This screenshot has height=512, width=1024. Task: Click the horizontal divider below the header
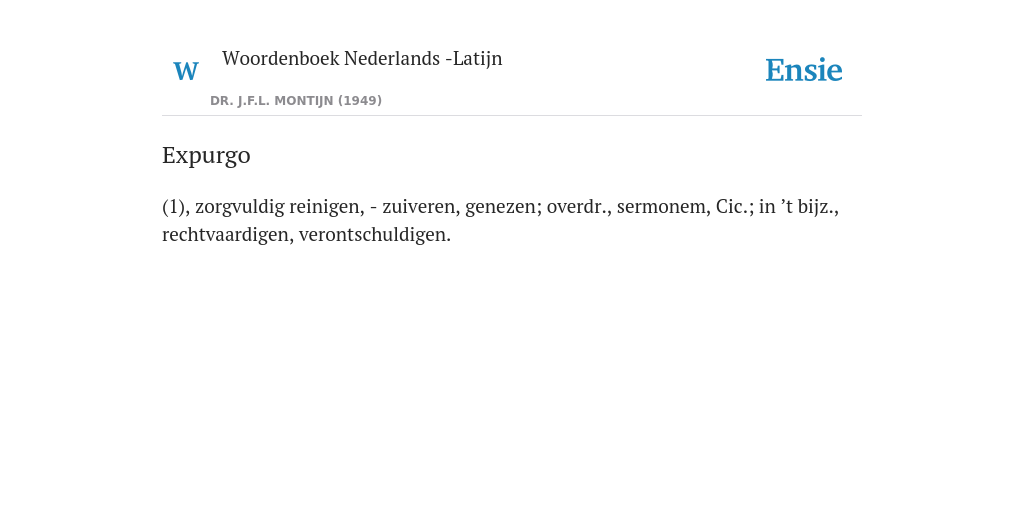[x=512, y=116]
